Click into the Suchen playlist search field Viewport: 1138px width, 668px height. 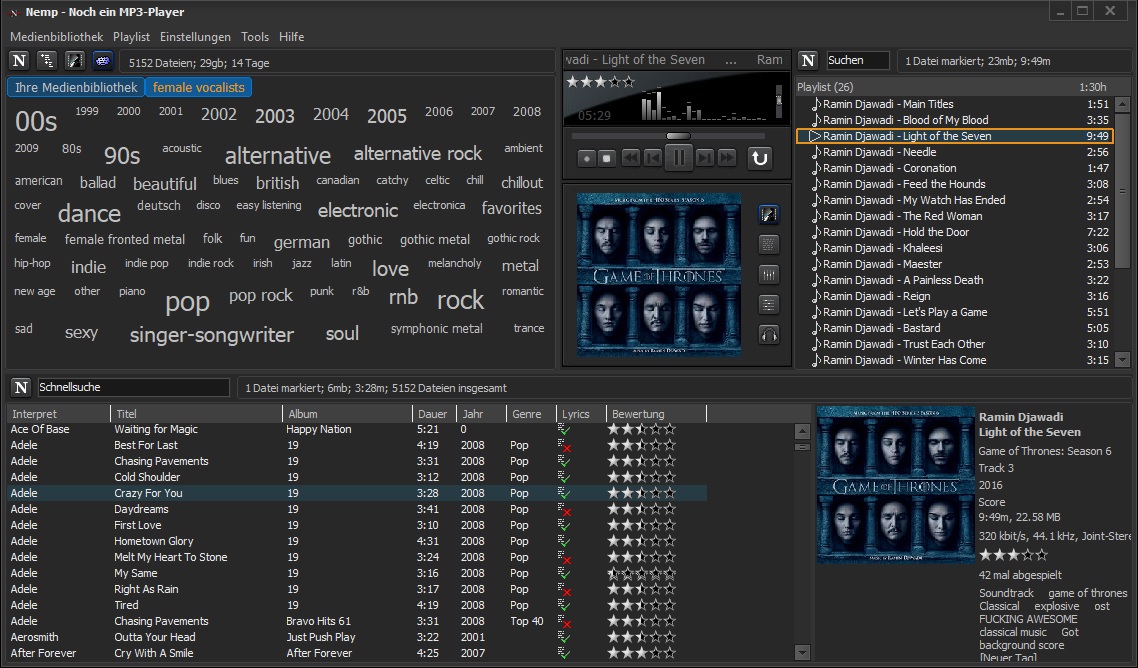(x=858, y=60)
